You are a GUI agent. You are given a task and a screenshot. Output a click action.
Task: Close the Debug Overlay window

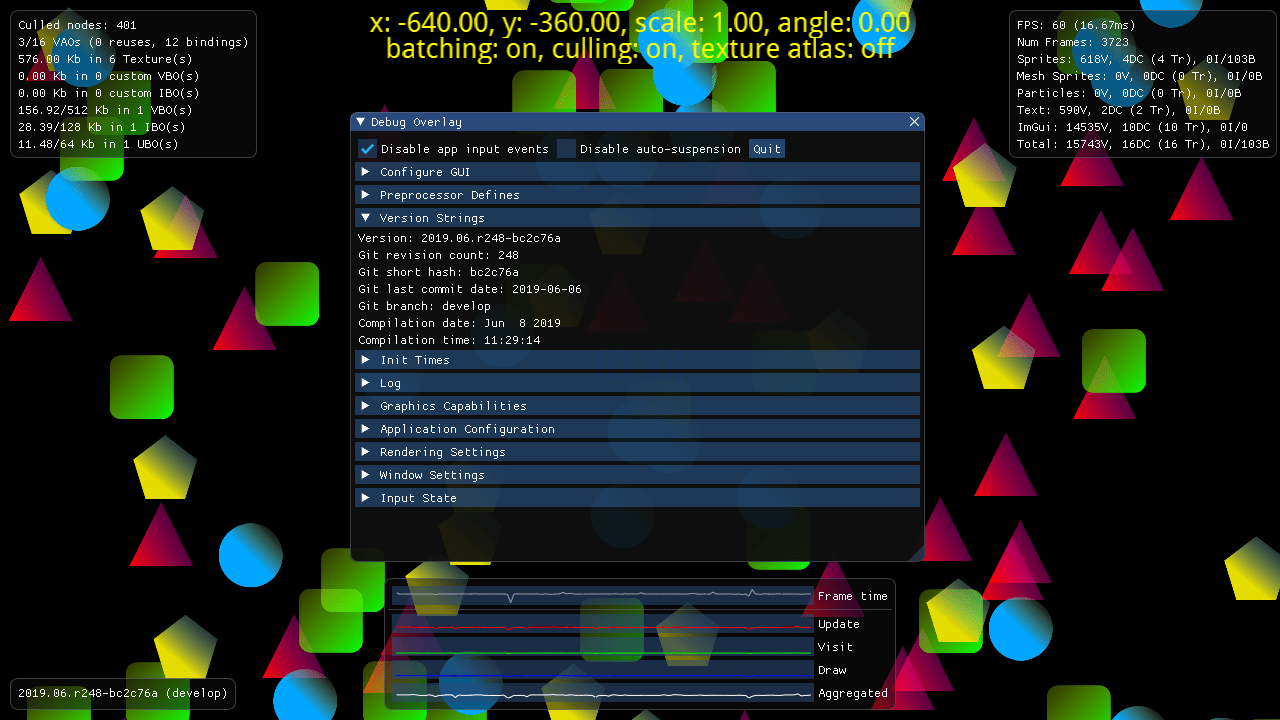click(x=914, y=122)
